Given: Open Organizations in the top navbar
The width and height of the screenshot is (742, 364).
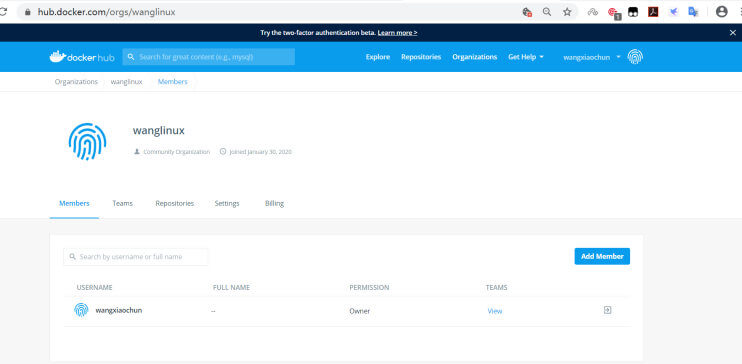Looking at the screenshot, I should point(475,57).
